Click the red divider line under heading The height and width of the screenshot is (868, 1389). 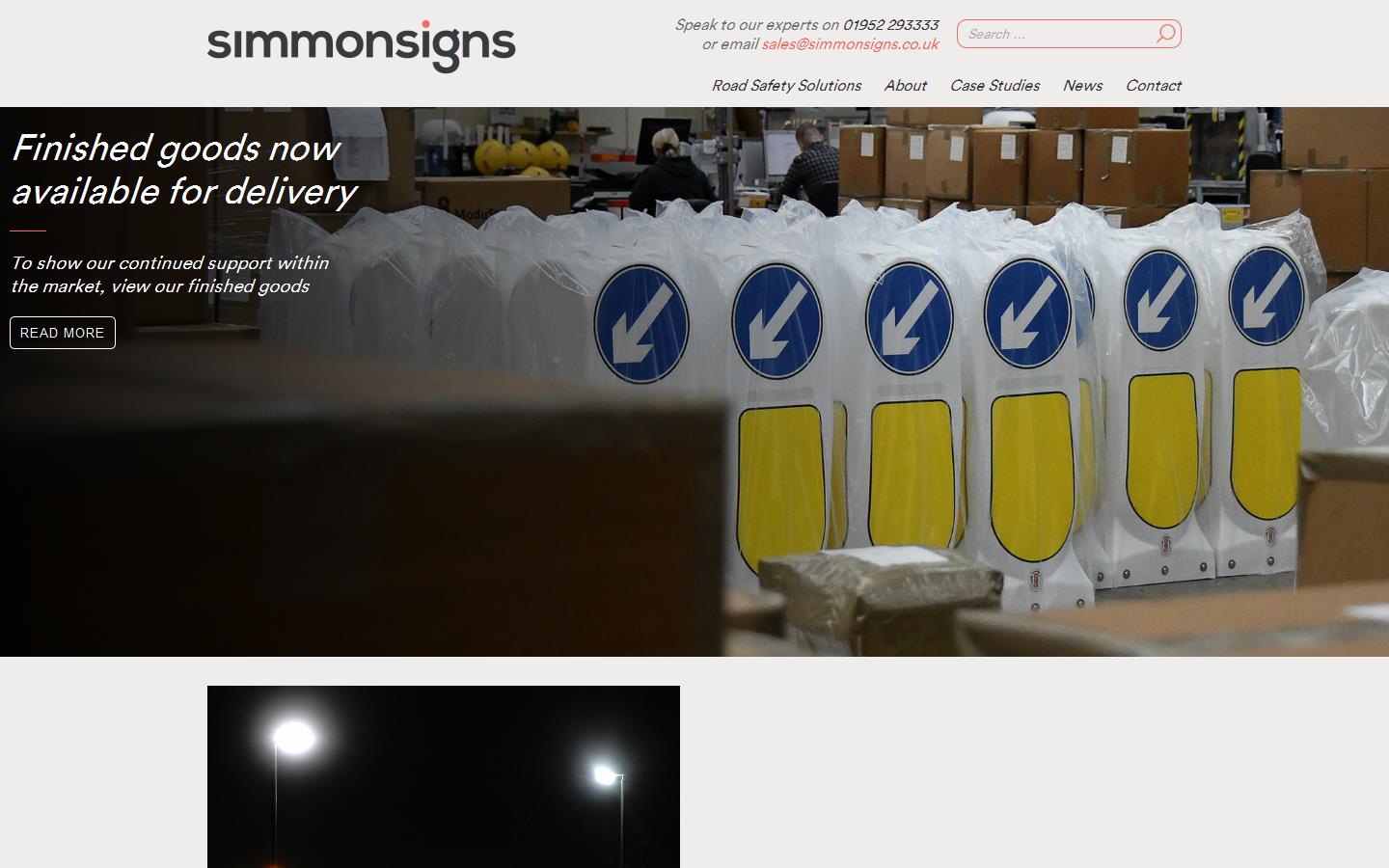click(x=28, y=231)
